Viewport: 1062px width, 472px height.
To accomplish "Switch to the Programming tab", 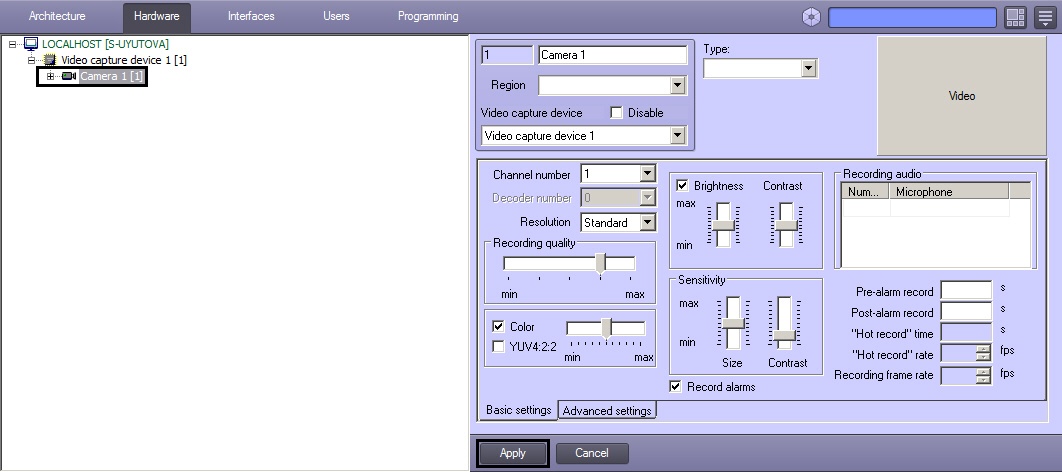I will coord(428,16).
